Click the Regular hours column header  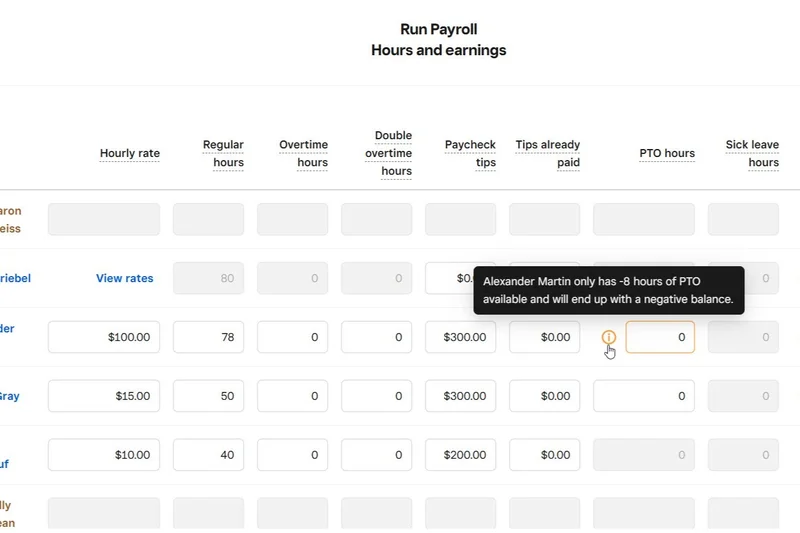pyautogui.click(x=223, y=154)
